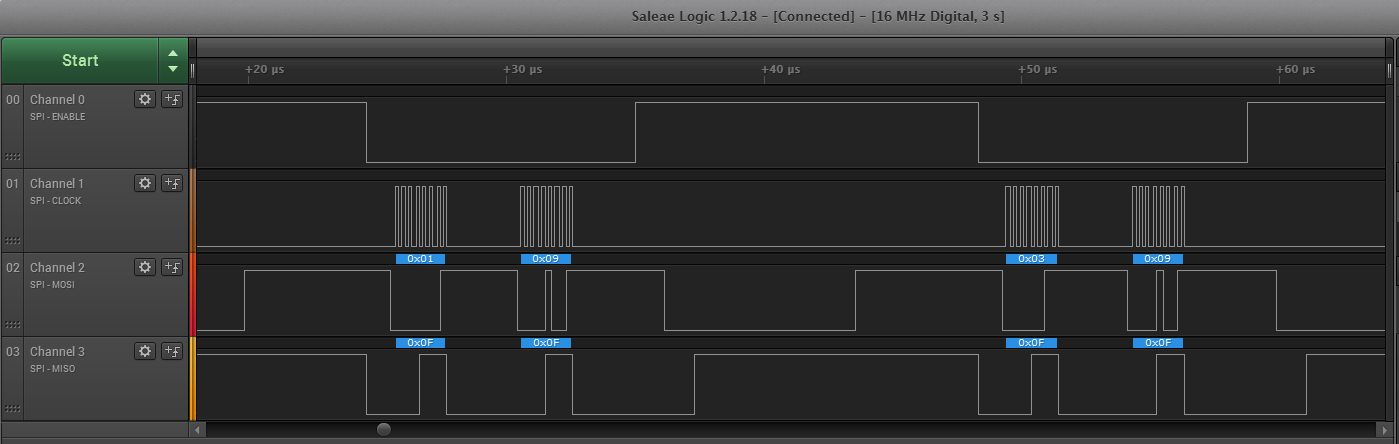Image resolution: width=1399 pixels, height=444 pixels.
Task: Click the up arrow beside Start
Action: 173,53
